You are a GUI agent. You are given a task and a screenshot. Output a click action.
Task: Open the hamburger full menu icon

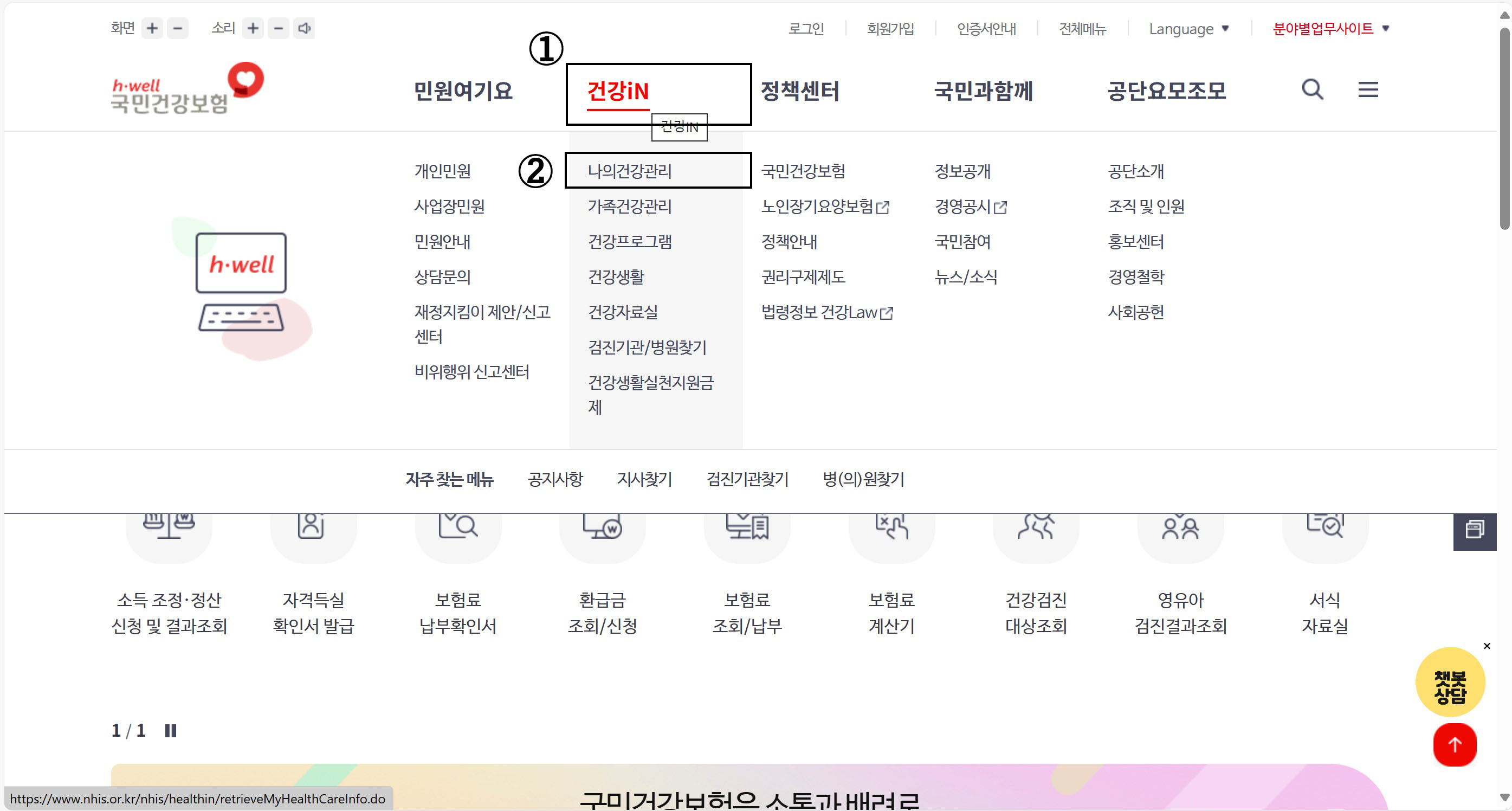coord(1368,90)
